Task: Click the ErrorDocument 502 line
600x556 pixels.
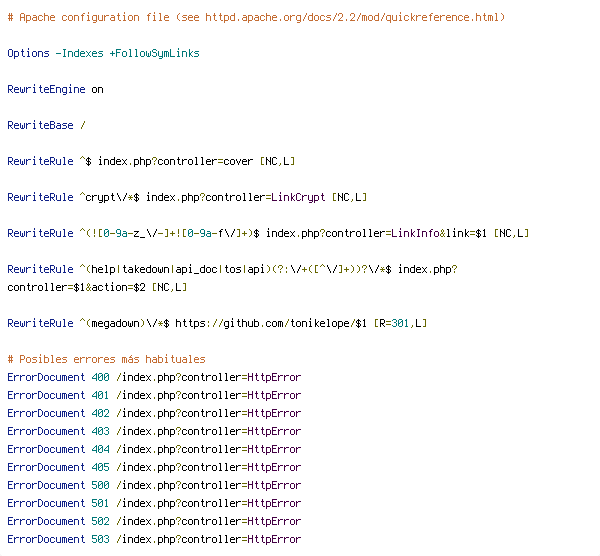Action: click(x=154, y=521)
